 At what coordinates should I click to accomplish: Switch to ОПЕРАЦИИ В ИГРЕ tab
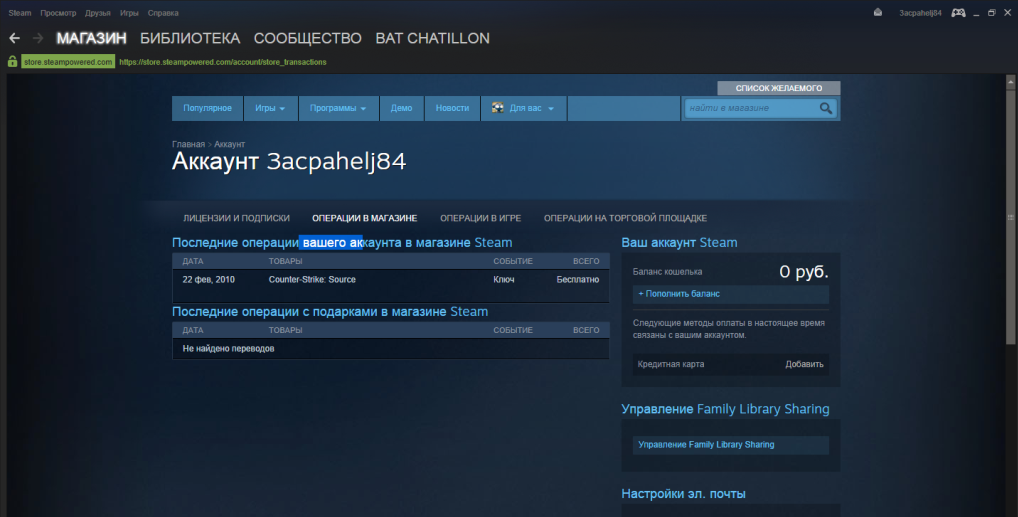pyautogui.click(x=480, y=218)
